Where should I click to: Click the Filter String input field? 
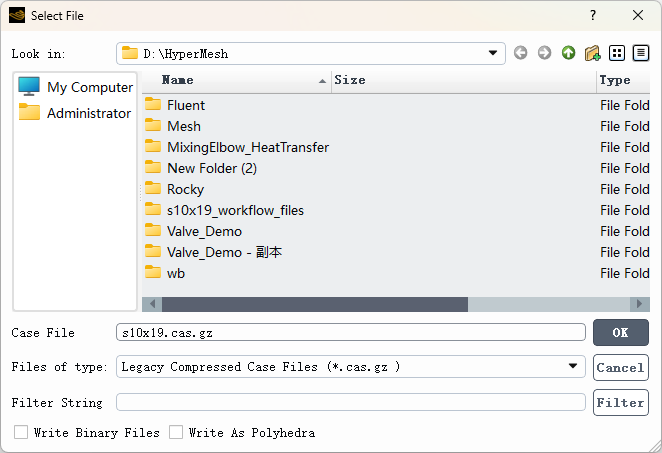350,402
